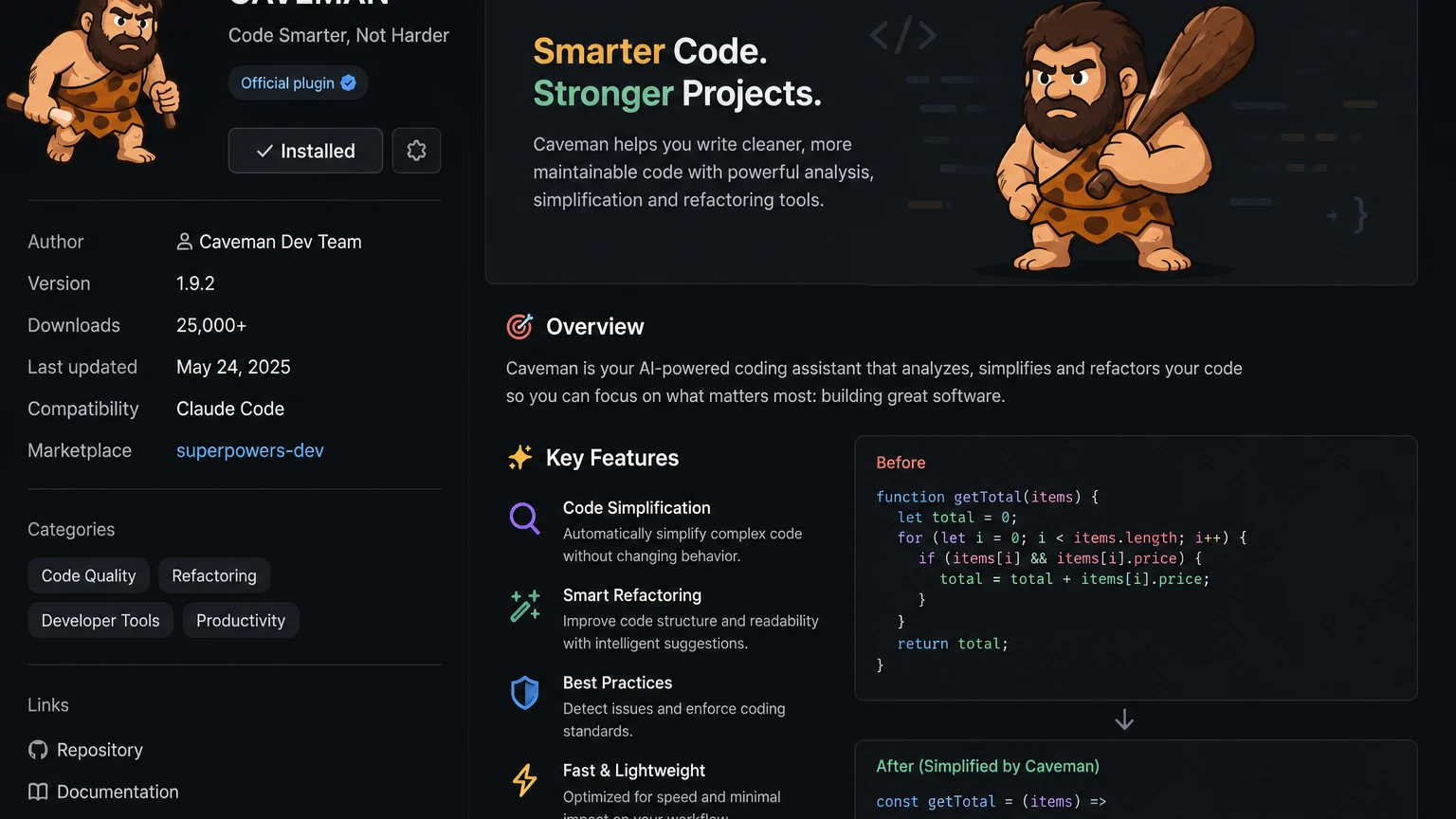Select the Code Quality category tag
The image size is (1456, 819).
[88, 575]
